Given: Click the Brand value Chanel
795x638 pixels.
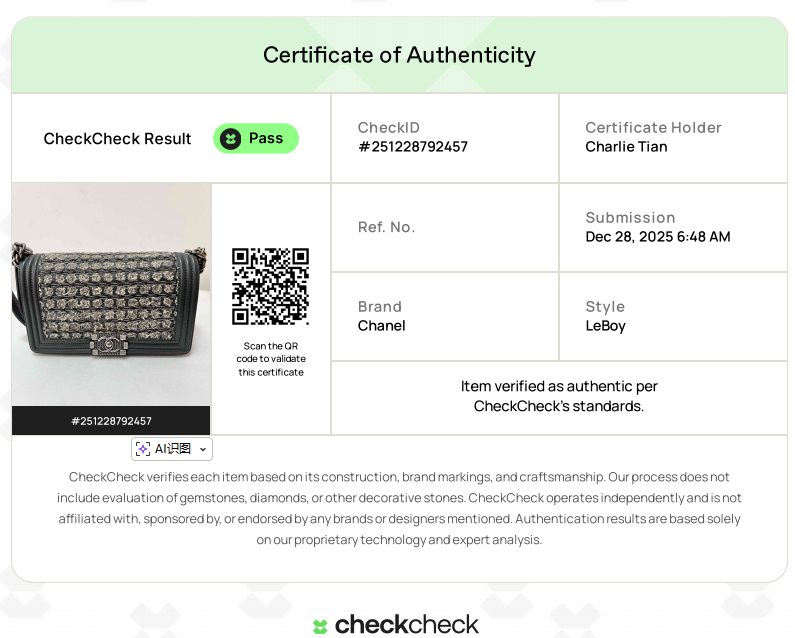Looking at the screenshot, I should click(x=381, y=326).
